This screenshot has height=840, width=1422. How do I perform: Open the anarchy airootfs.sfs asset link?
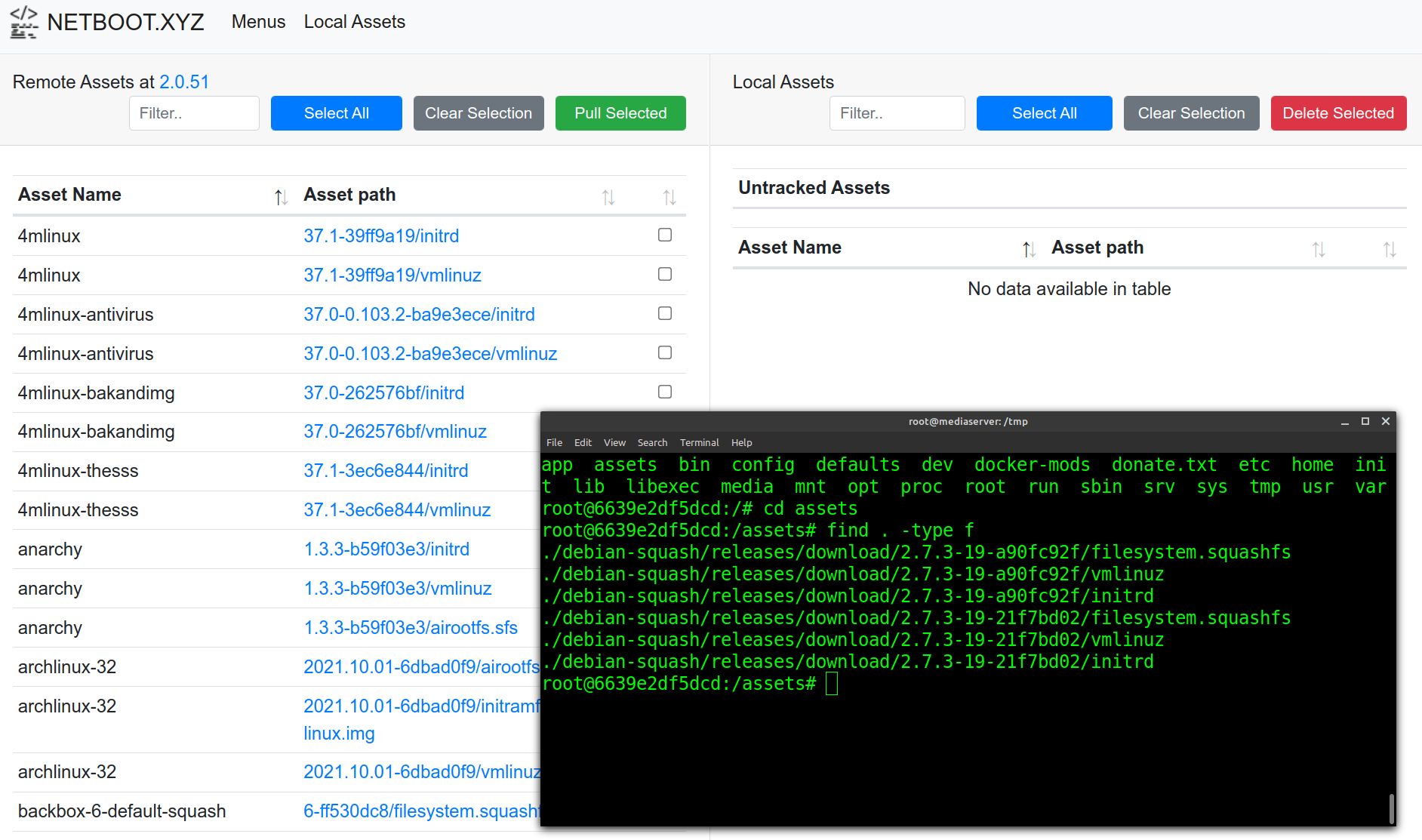[x=411, y=627]
